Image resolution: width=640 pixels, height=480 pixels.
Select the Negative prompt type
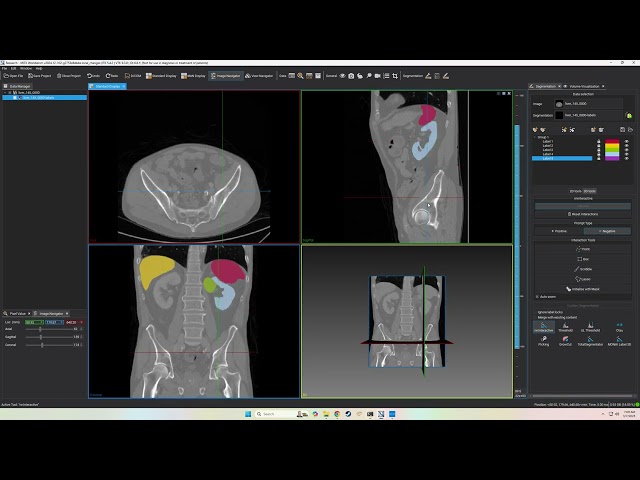(x=607, y=231)
